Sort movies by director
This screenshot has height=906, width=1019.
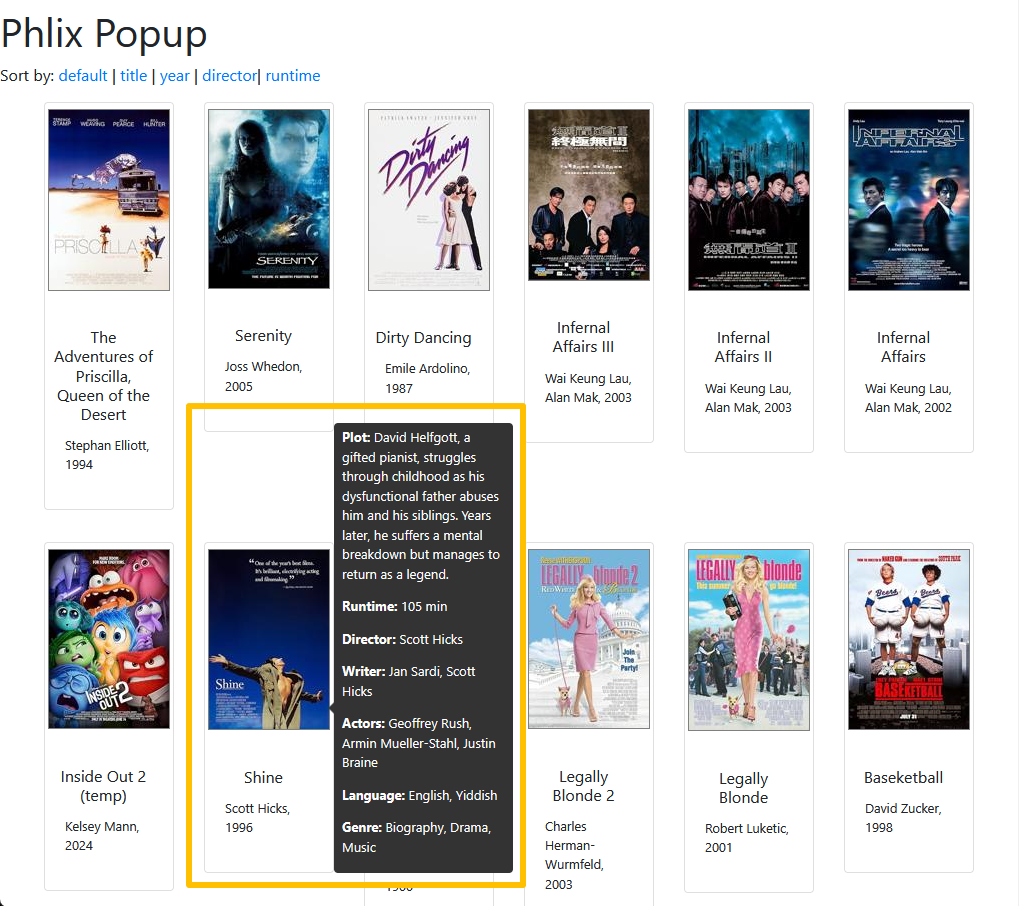pyautogui.click(x=229, y=76)
